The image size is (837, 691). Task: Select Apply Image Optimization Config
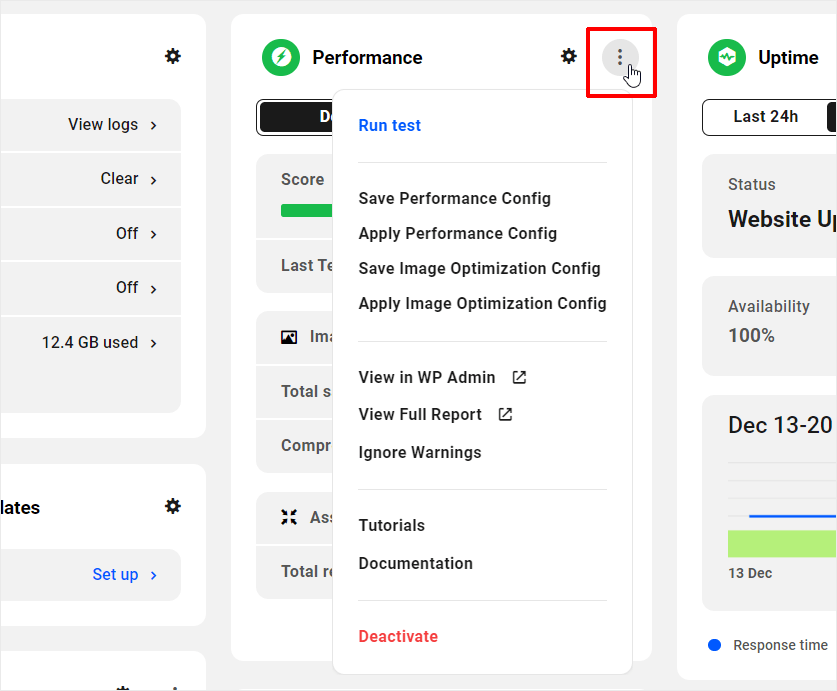(x=483, y=303)
